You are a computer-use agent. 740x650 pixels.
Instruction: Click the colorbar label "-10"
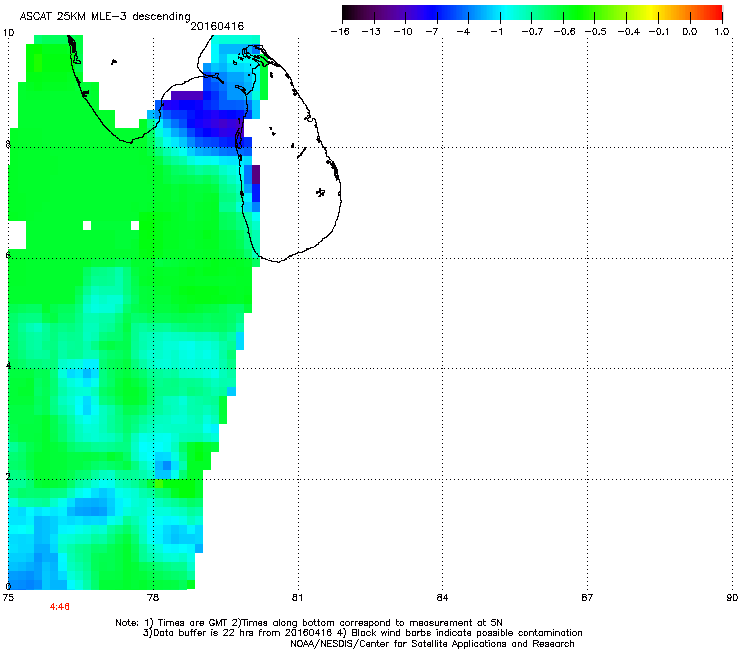point(403,32)
